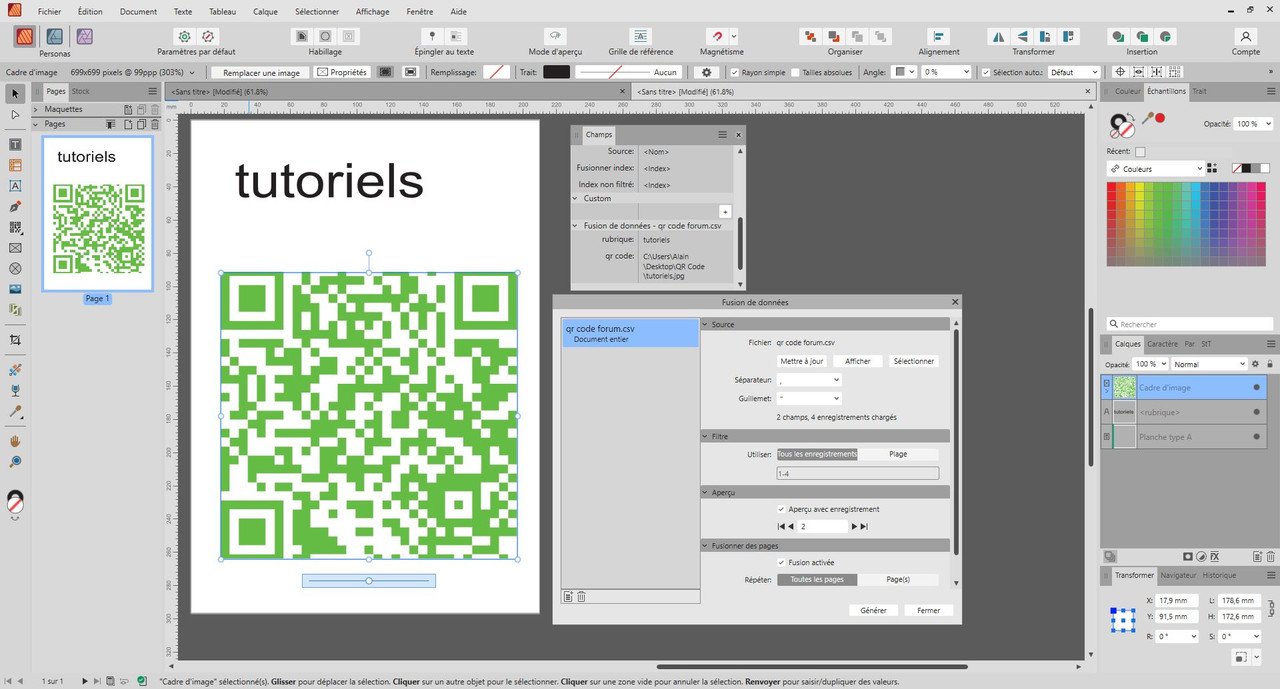The height and width of the screenshot is (689, 1280).
Task: Toggle Aperçu avec enregistrement checkbox
Action: [x=782, y=509]
